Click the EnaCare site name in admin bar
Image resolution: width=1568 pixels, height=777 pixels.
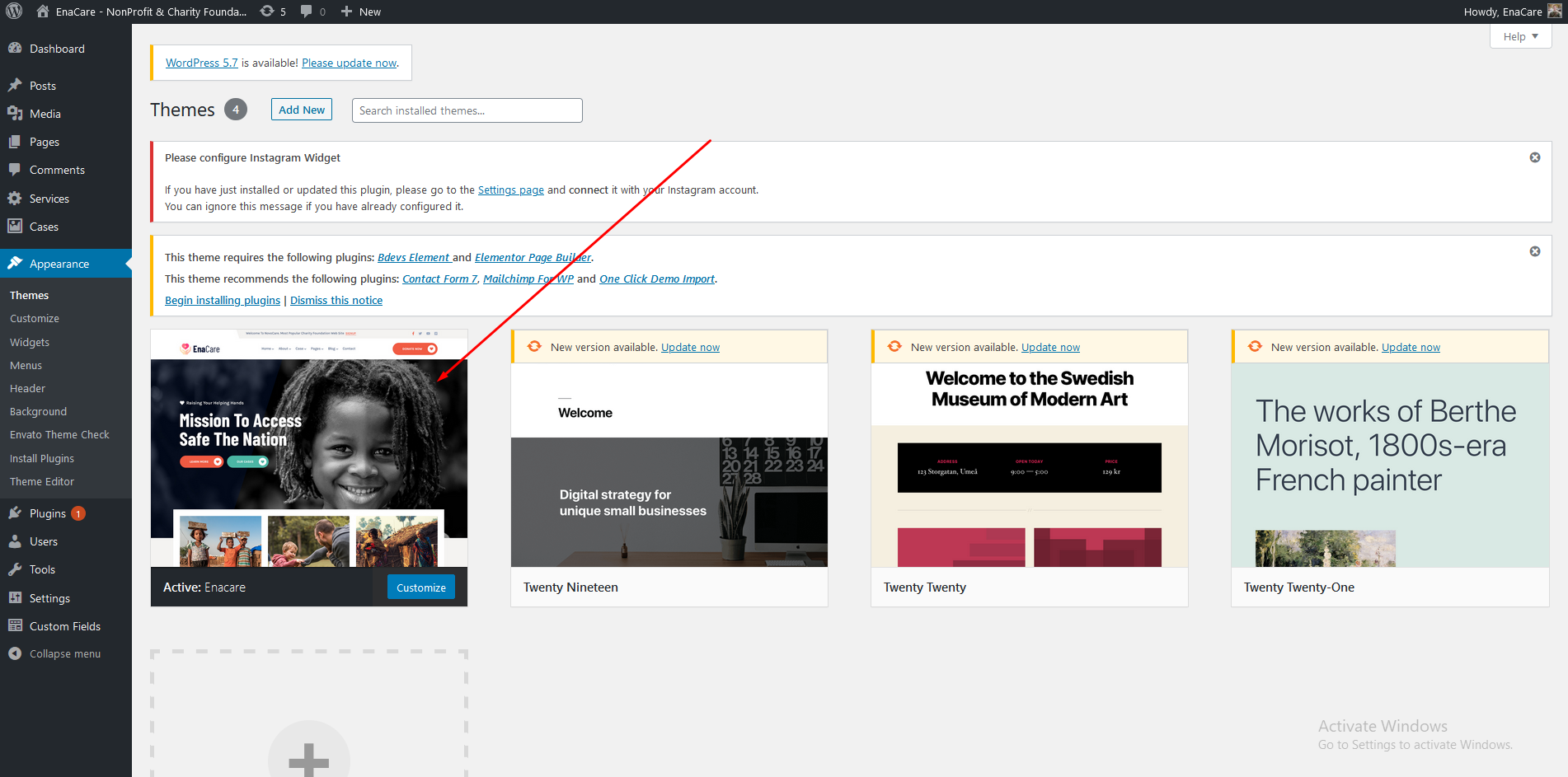[151, 12]
